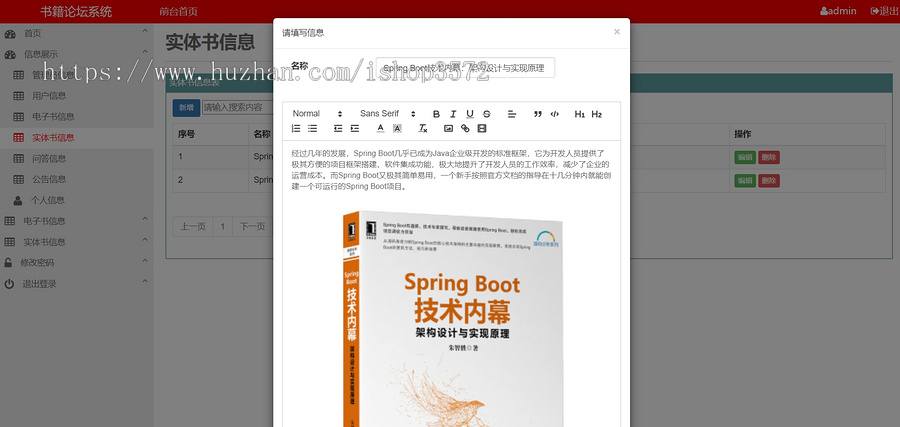Close the 请填写信息 dialog
The height and width of the screenshot is (427, 900).
pos(616,32)
